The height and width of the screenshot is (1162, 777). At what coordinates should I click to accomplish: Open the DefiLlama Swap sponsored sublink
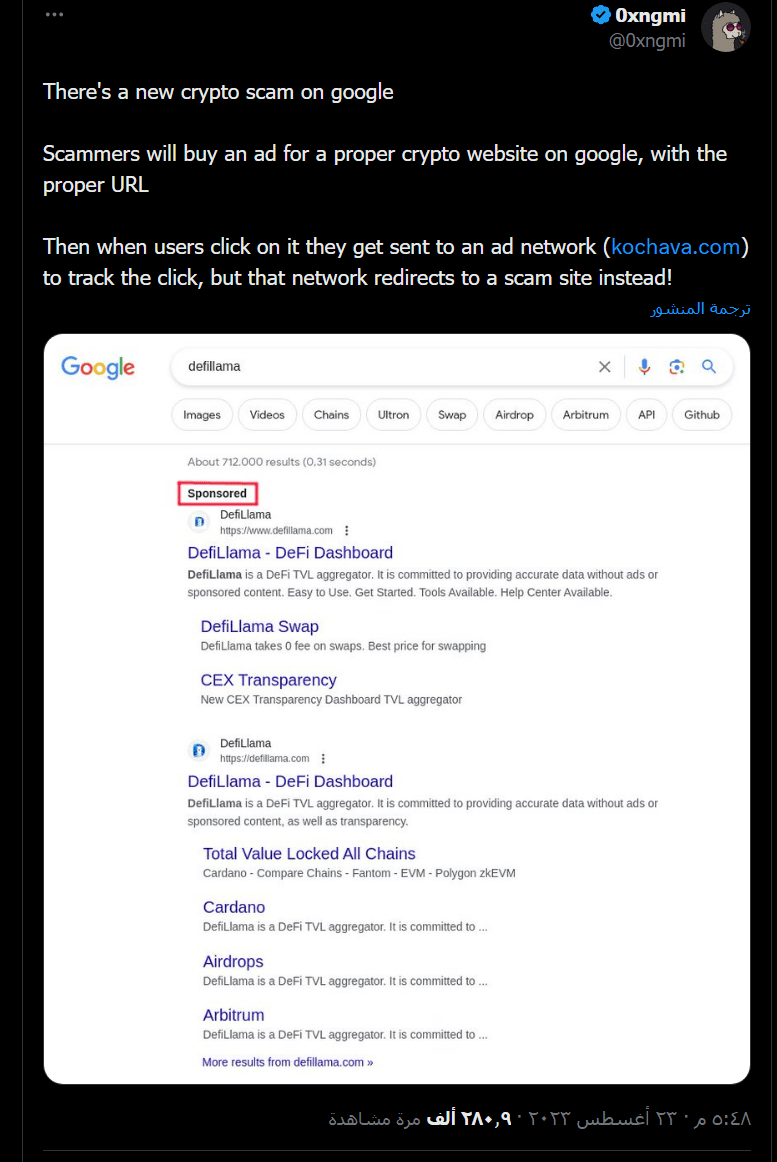(x=259, y=626)
